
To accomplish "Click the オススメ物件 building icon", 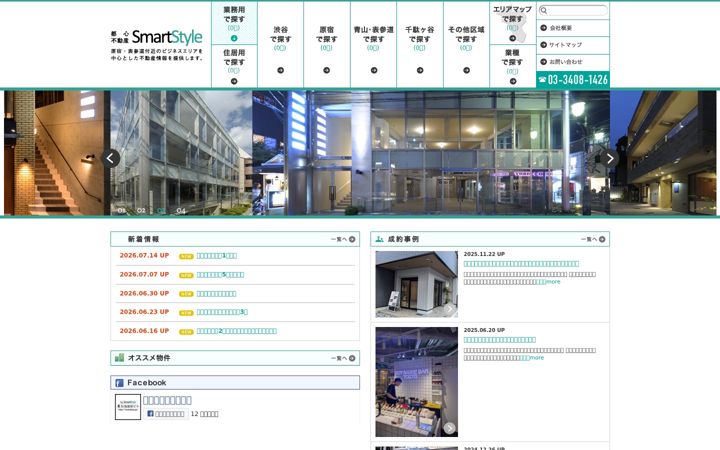I will point(119,358).
